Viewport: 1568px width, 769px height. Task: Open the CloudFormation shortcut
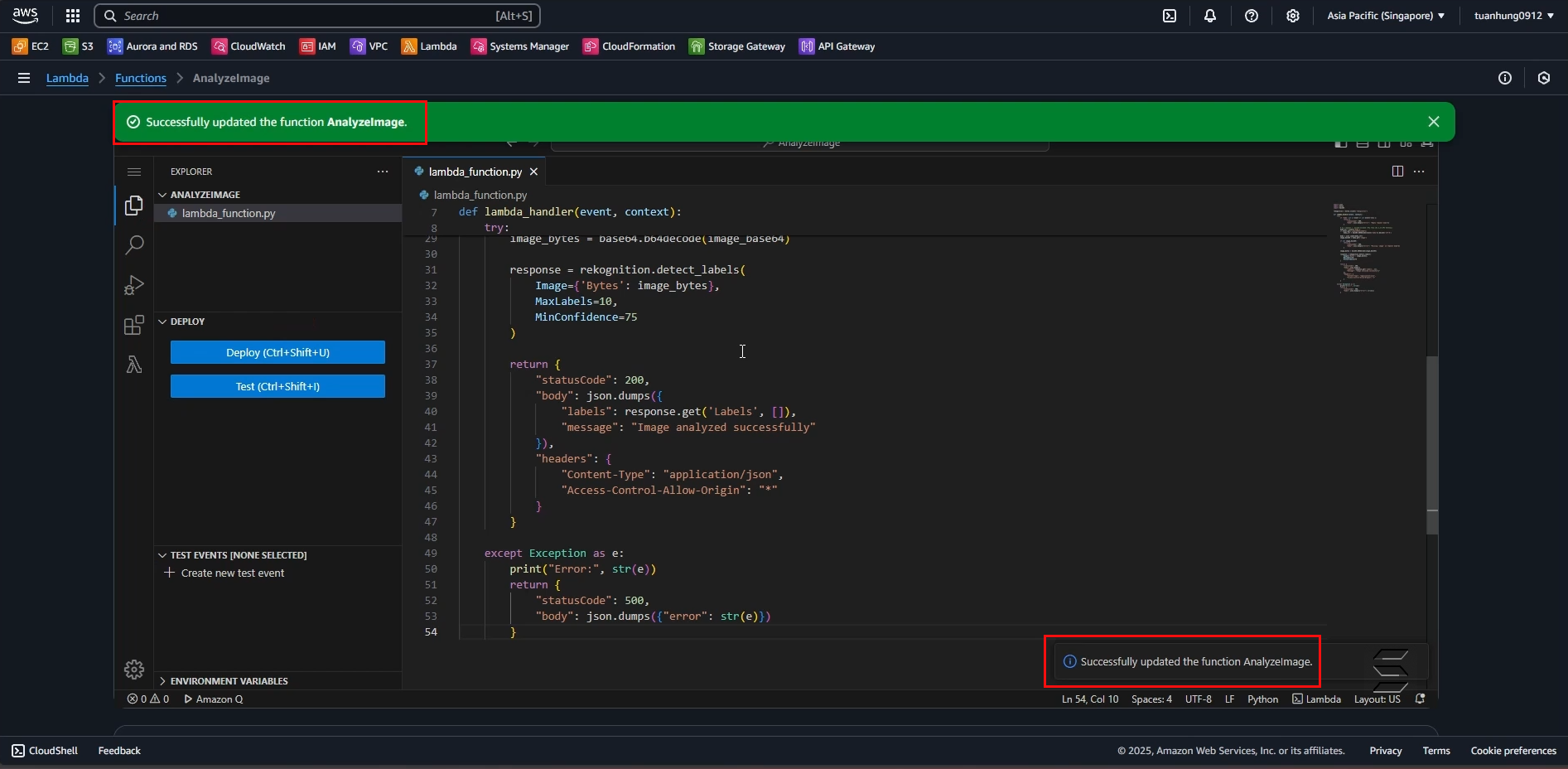click(630, 46)
